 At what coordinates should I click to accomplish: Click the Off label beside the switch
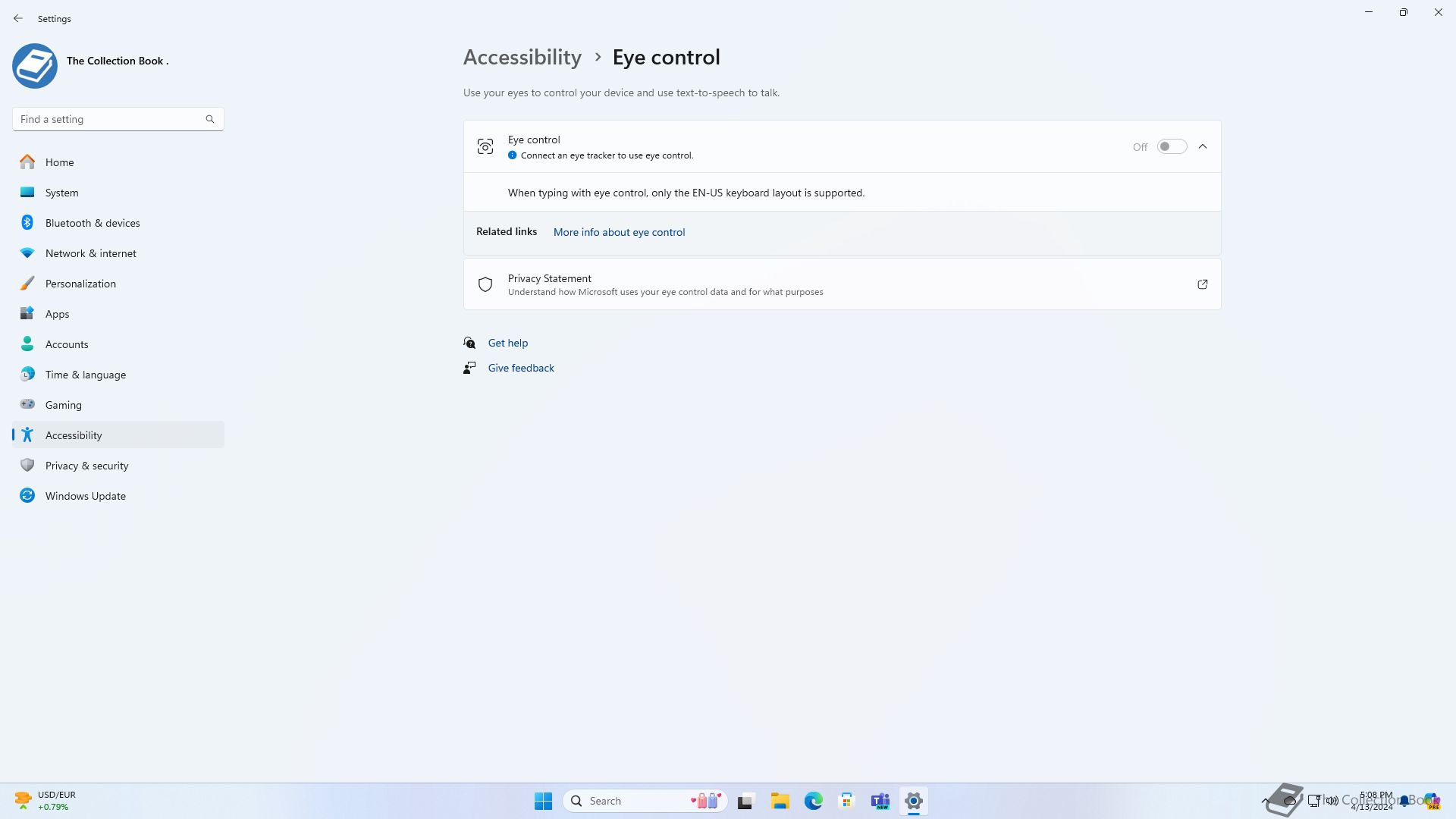[1140, 147]
